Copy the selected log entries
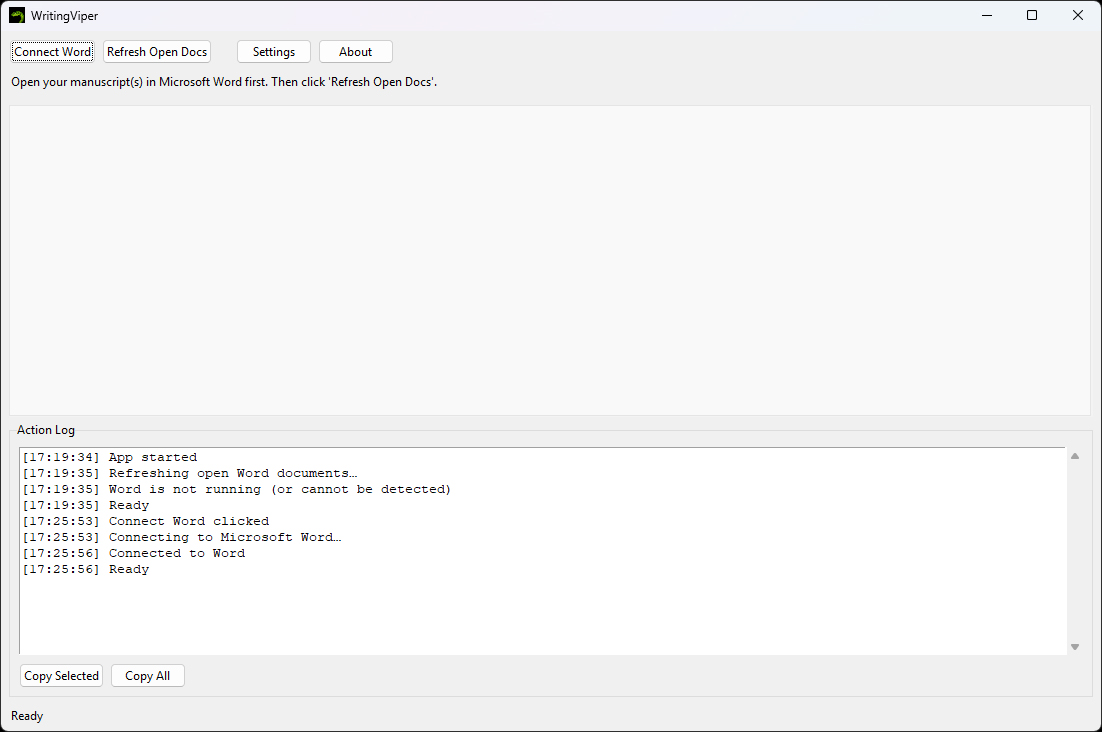 pos(61,675)
